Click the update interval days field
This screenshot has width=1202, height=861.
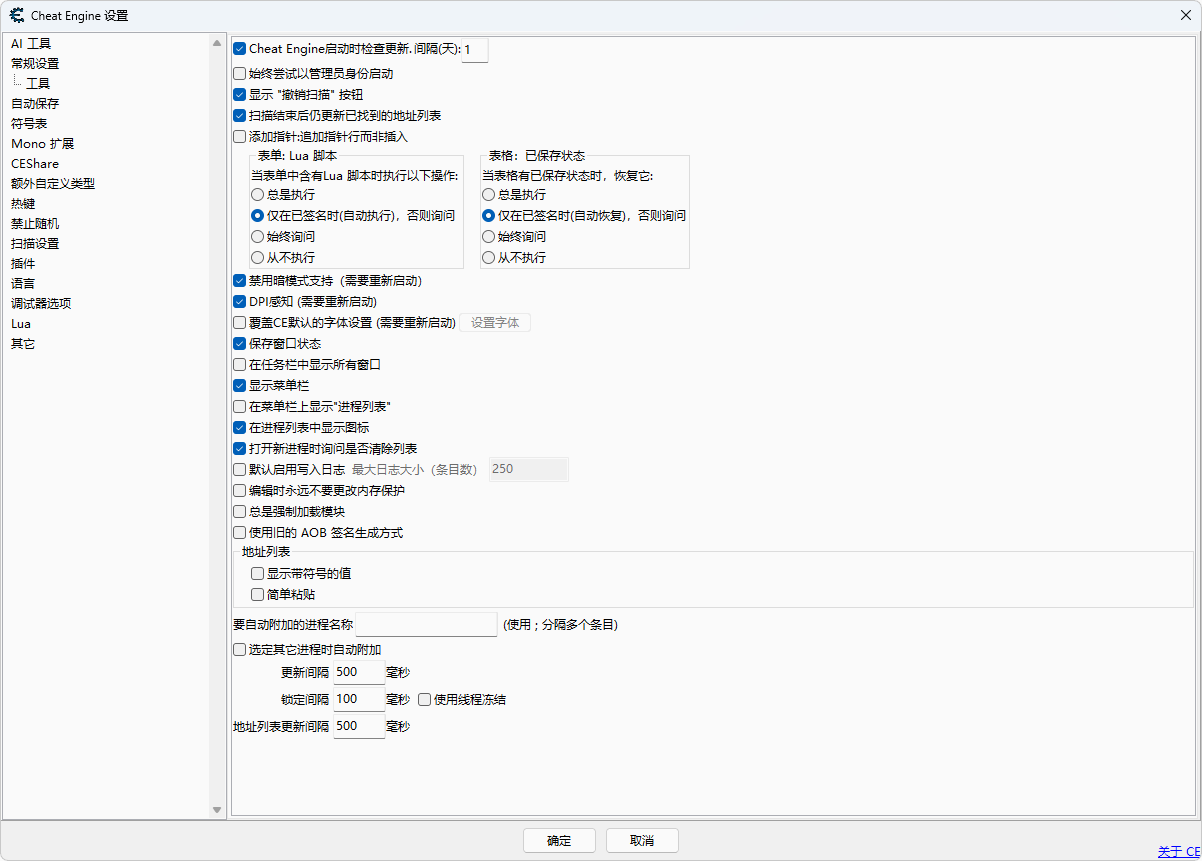[475, 49]
